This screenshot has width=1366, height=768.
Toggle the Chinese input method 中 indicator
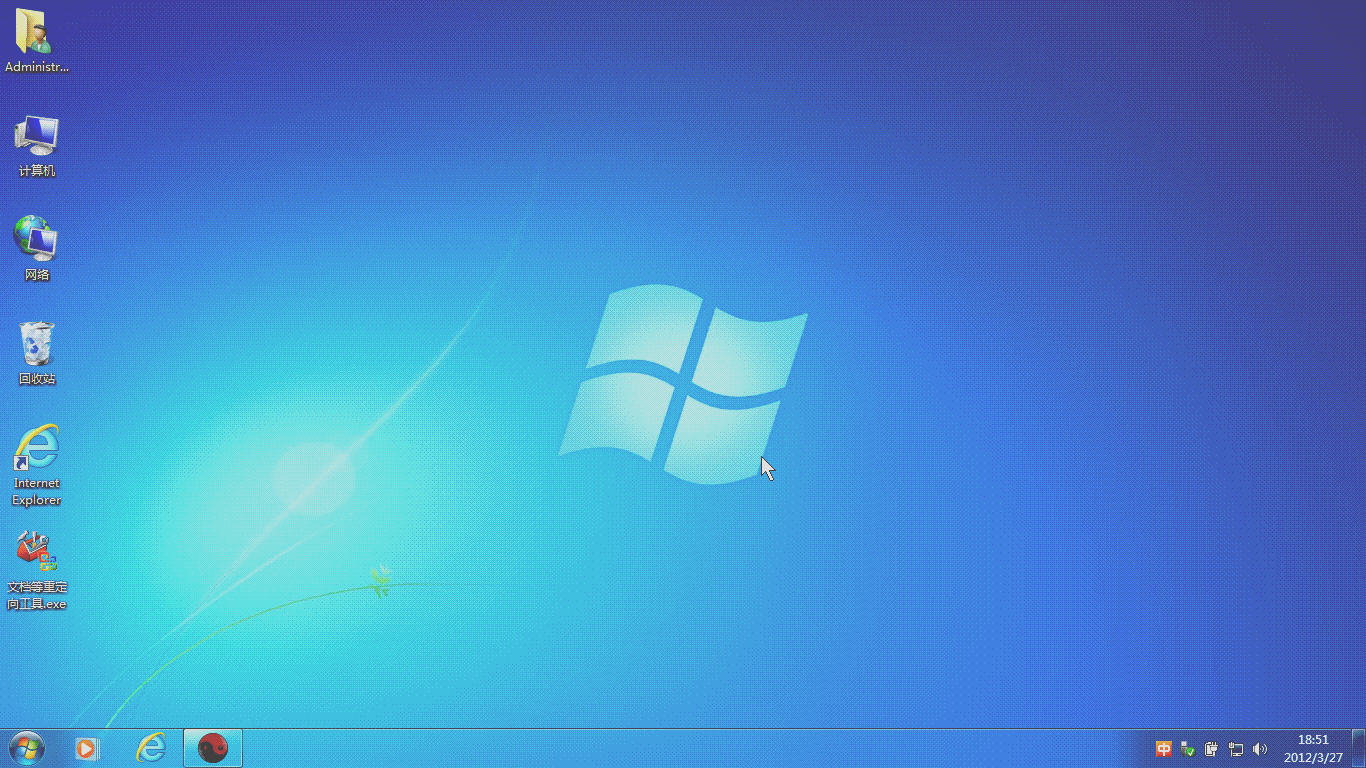(x=1163, y=749)
